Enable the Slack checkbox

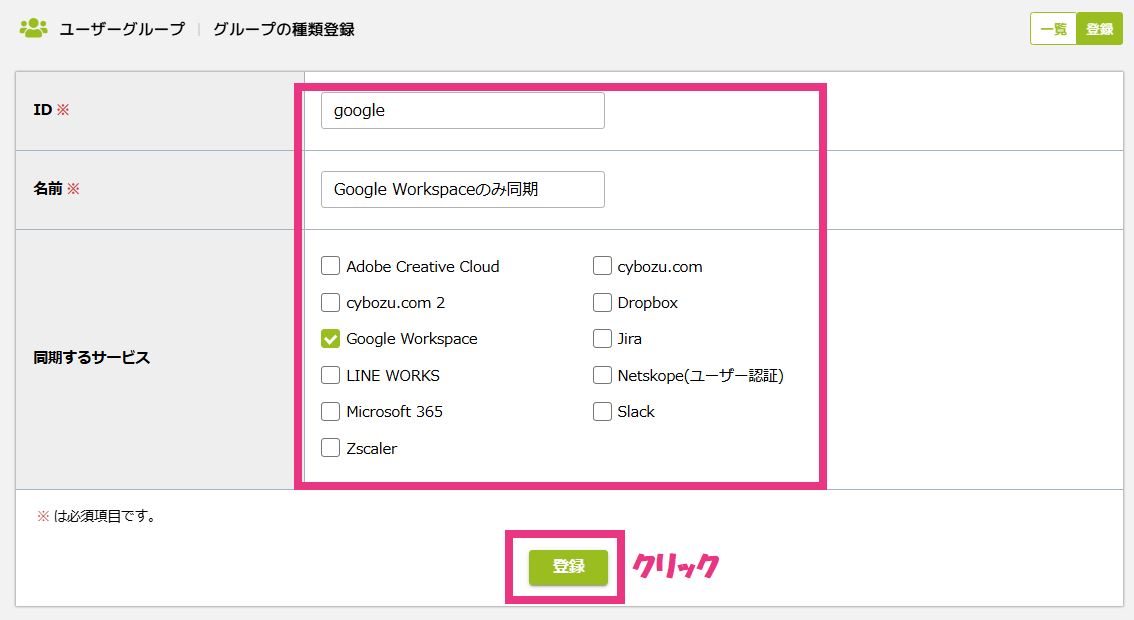[602, 412]
